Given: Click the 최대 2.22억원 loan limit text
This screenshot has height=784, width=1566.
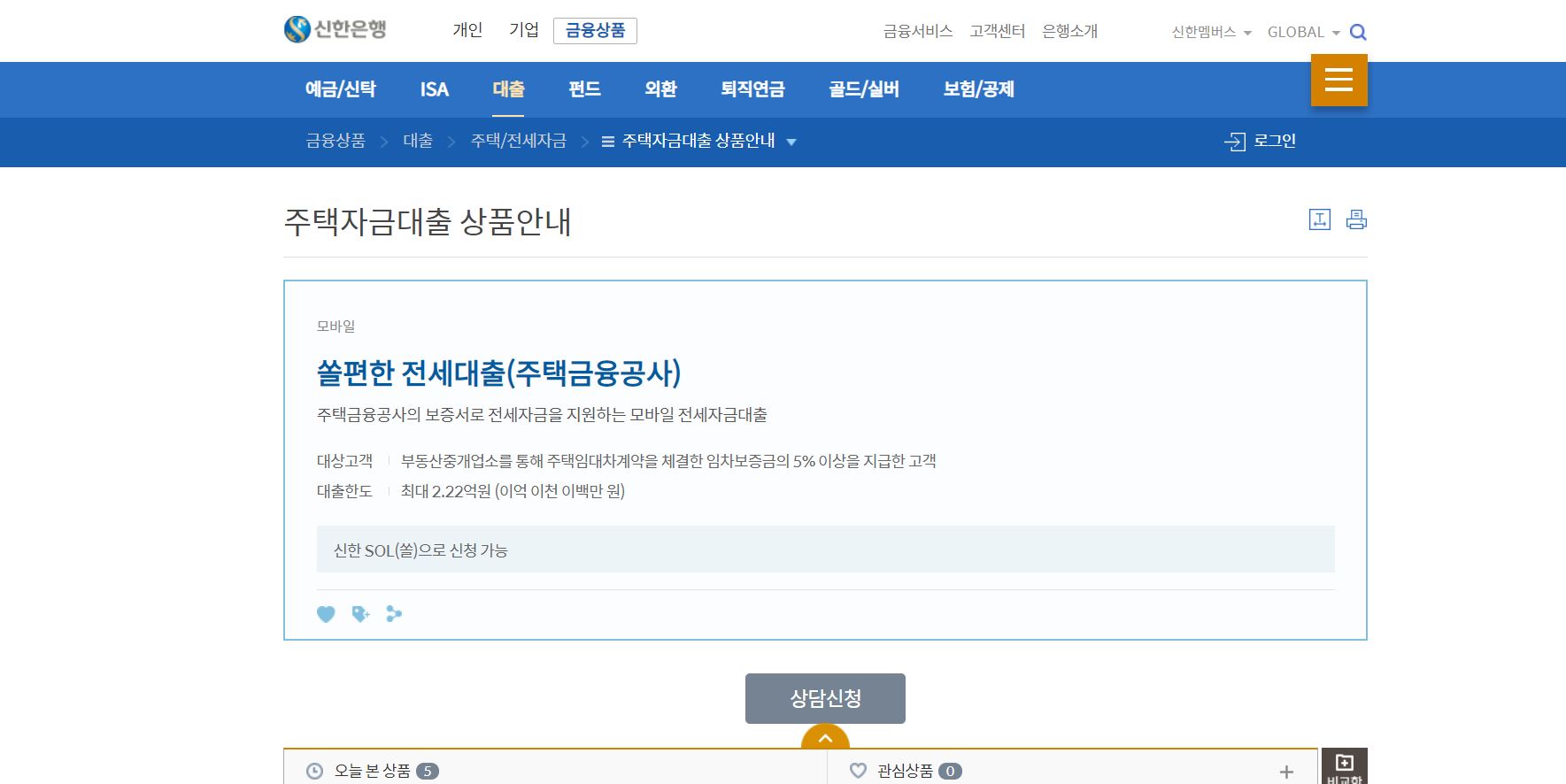Looking at the screenshot, I should 513,491.
